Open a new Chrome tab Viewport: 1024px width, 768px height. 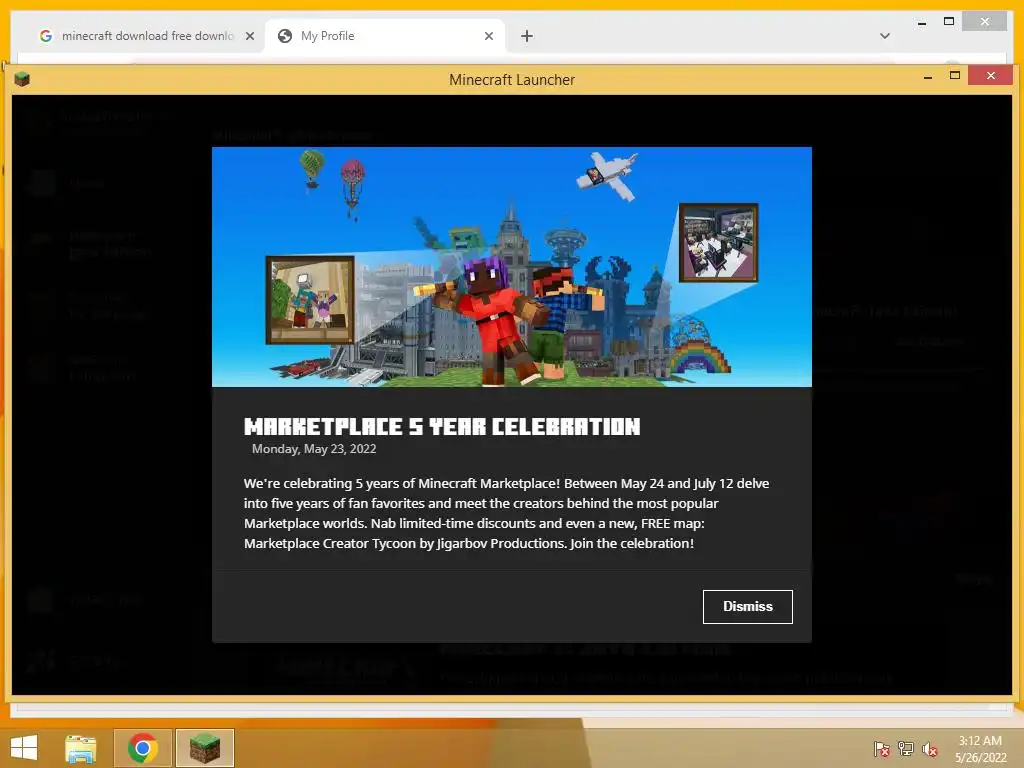(x=527, y=37)
